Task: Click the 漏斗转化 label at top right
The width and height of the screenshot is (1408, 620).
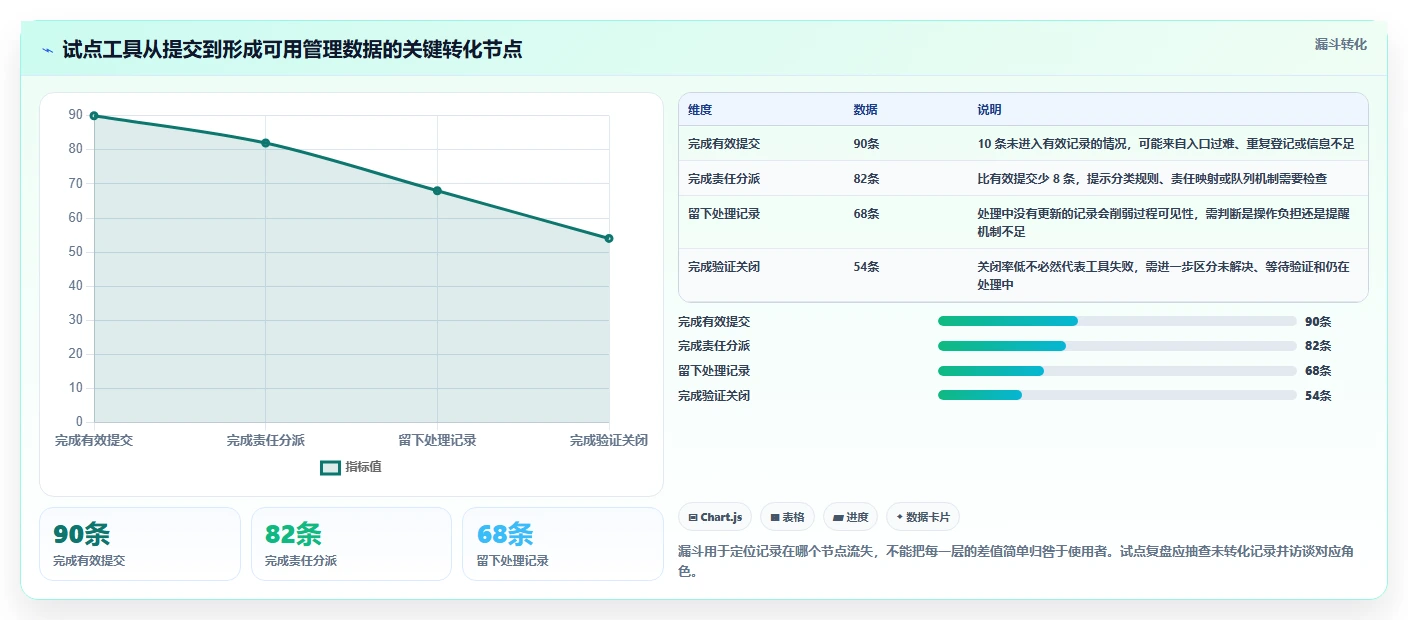Action: point(1340,44)
